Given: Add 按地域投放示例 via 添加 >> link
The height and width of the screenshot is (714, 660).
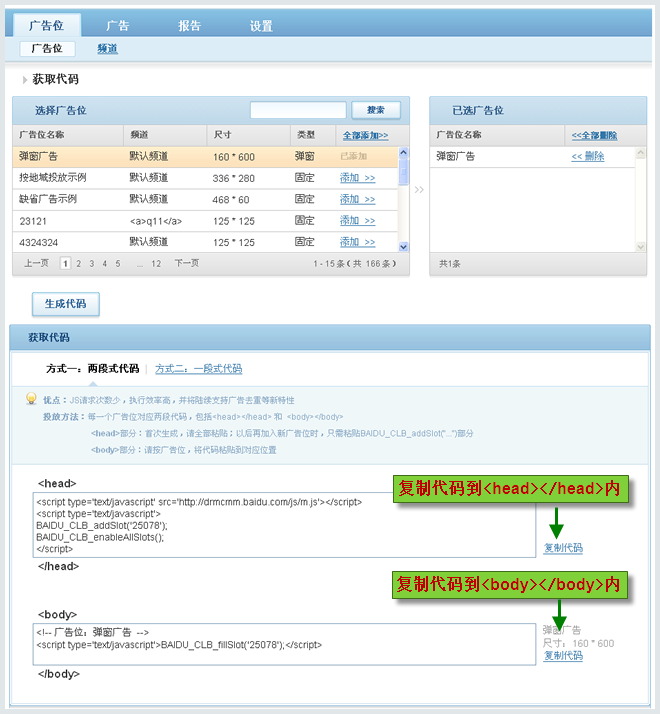Looking at the screenshot, I should pos(358,178).
